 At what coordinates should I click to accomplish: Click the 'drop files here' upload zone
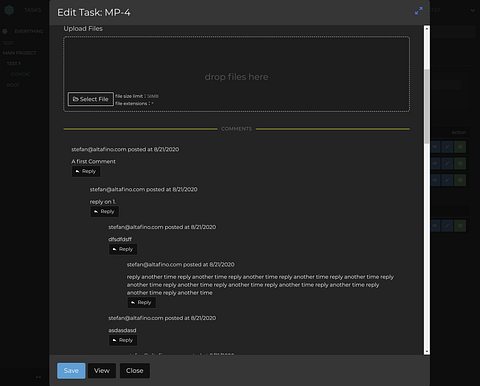click(x=236, y=74)
